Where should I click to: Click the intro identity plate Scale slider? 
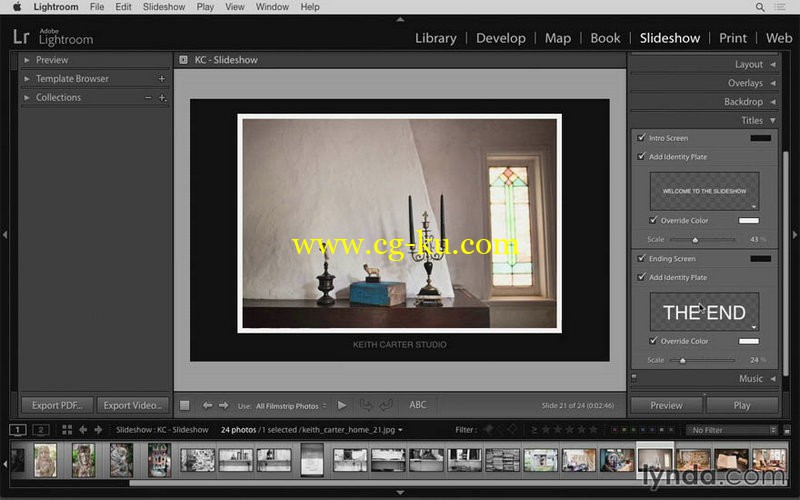pyautogui.click(x=702, y=239)
